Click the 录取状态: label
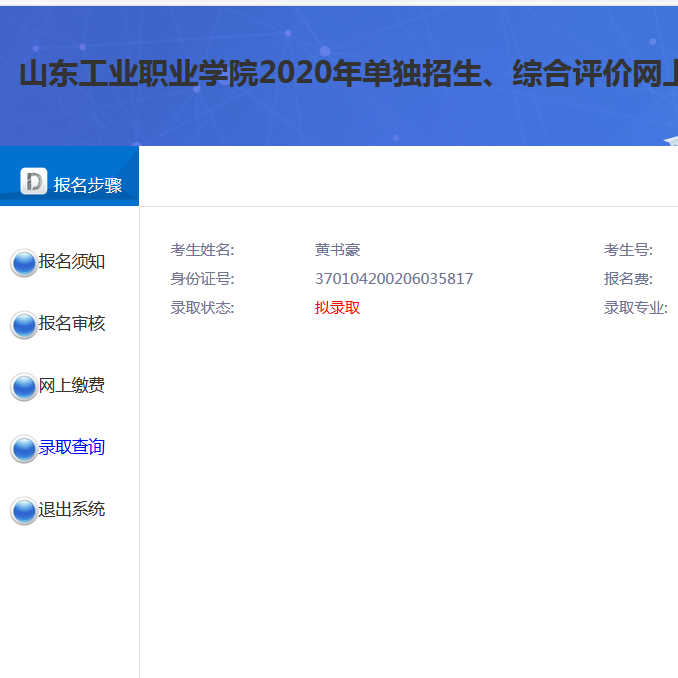The image size is (678, 678). pos(202,308)
